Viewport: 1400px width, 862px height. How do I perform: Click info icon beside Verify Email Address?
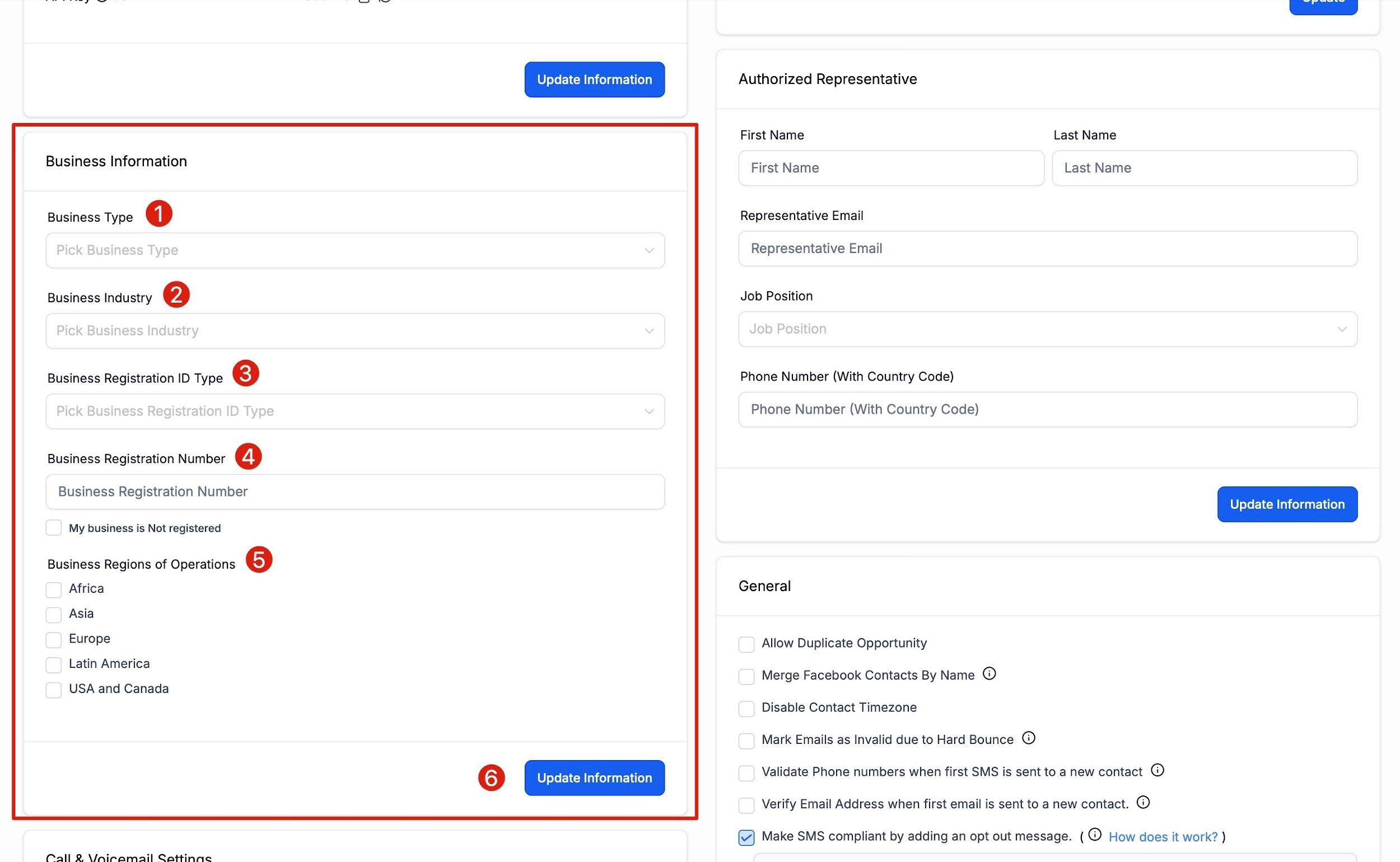[1144, 803]
